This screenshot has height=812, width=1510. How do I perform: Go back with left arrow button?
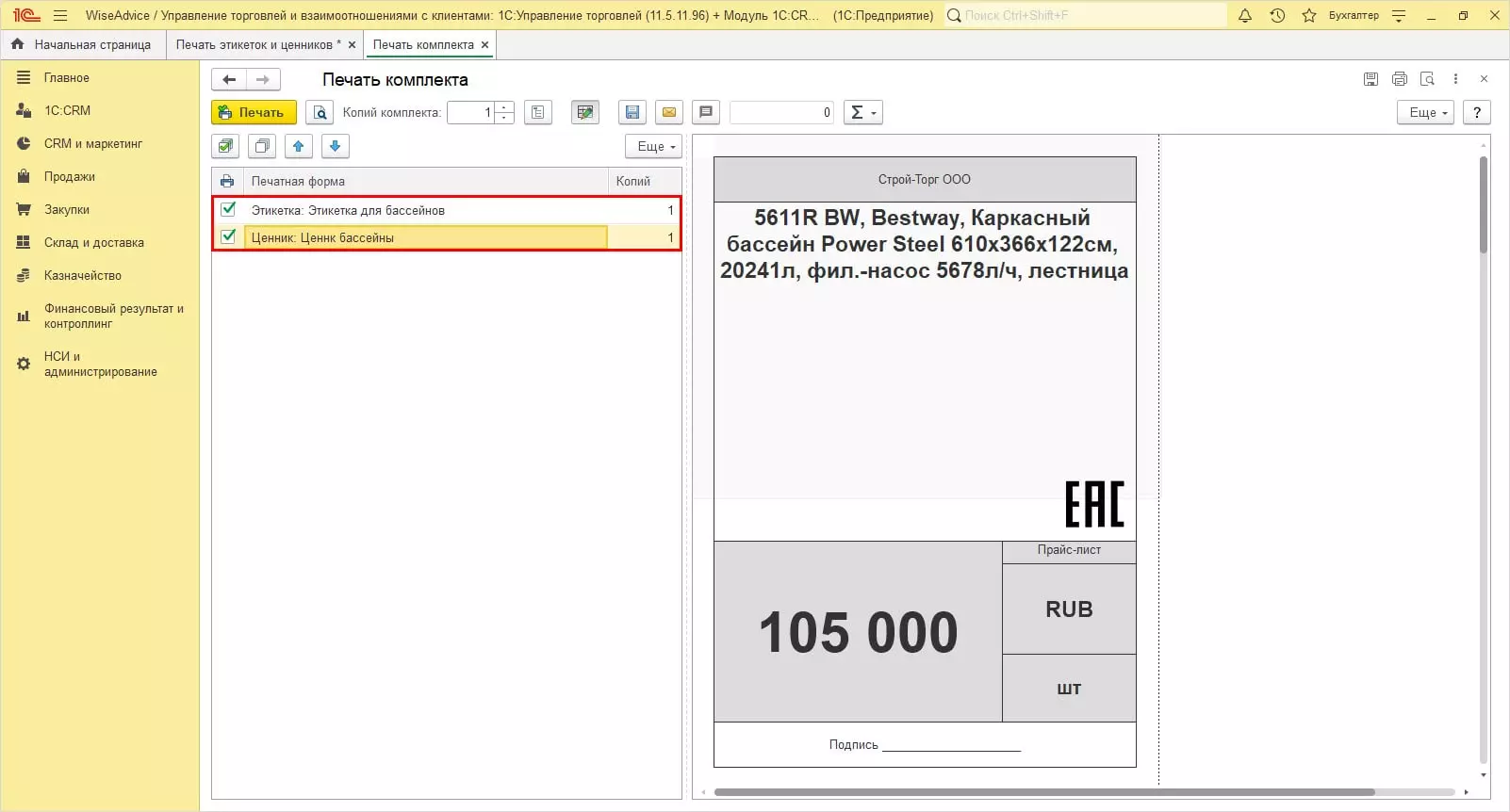click(229, 80)
